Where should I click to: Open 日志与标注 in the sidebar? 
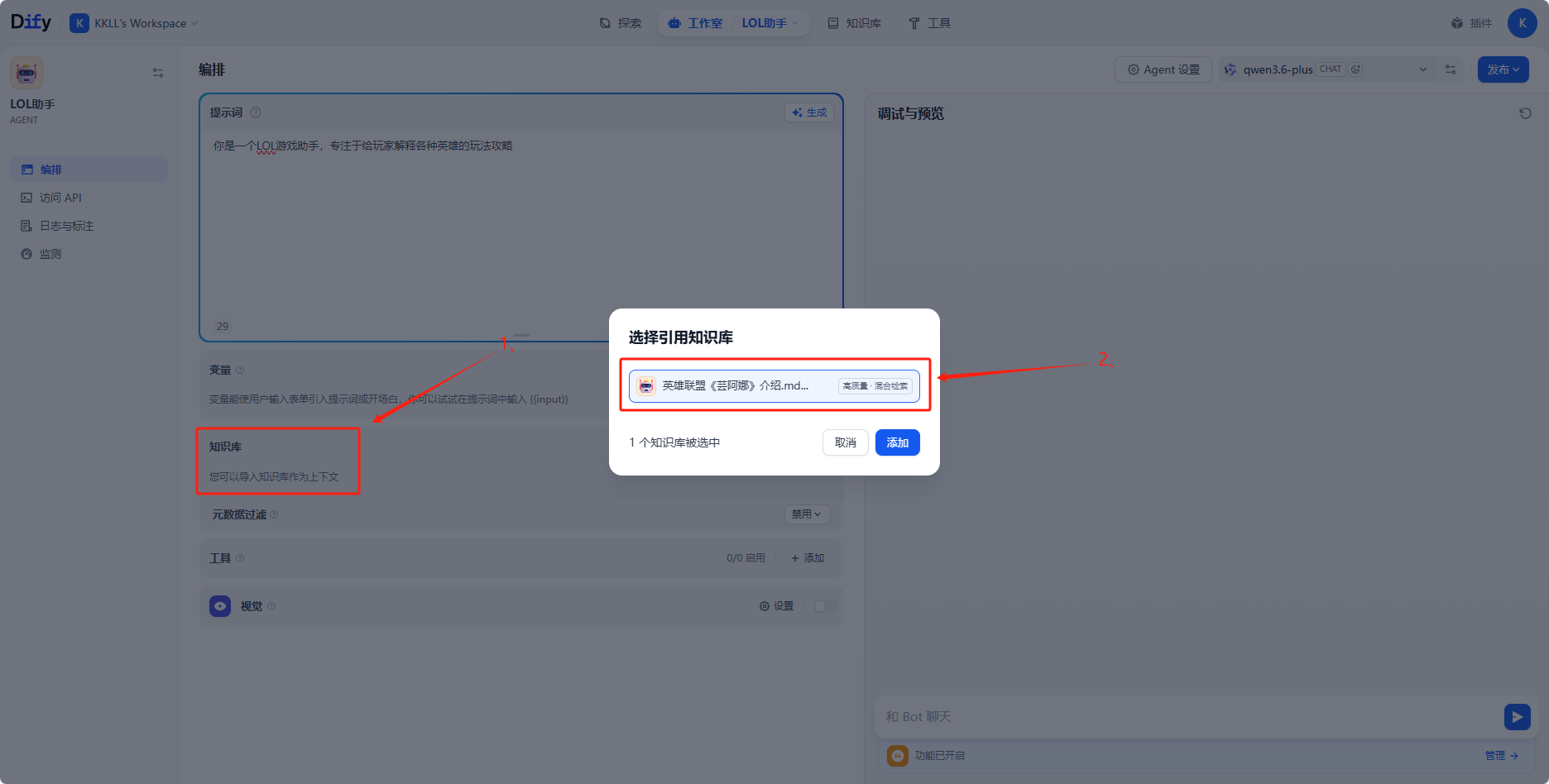89,226
